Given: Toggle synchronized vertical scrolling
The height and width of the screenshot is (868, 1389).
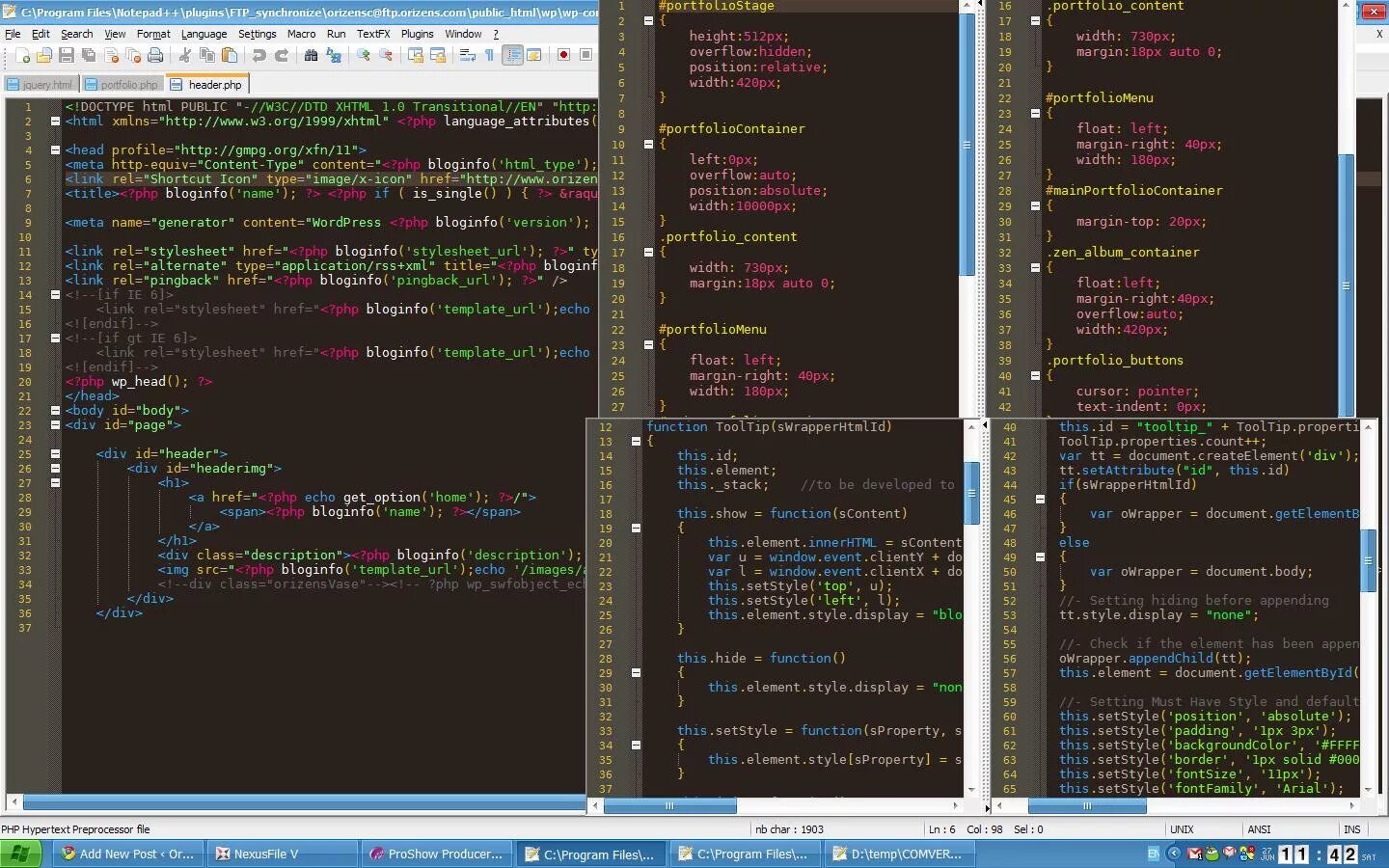Looking at the screenshot, I should tap(416, 55).
